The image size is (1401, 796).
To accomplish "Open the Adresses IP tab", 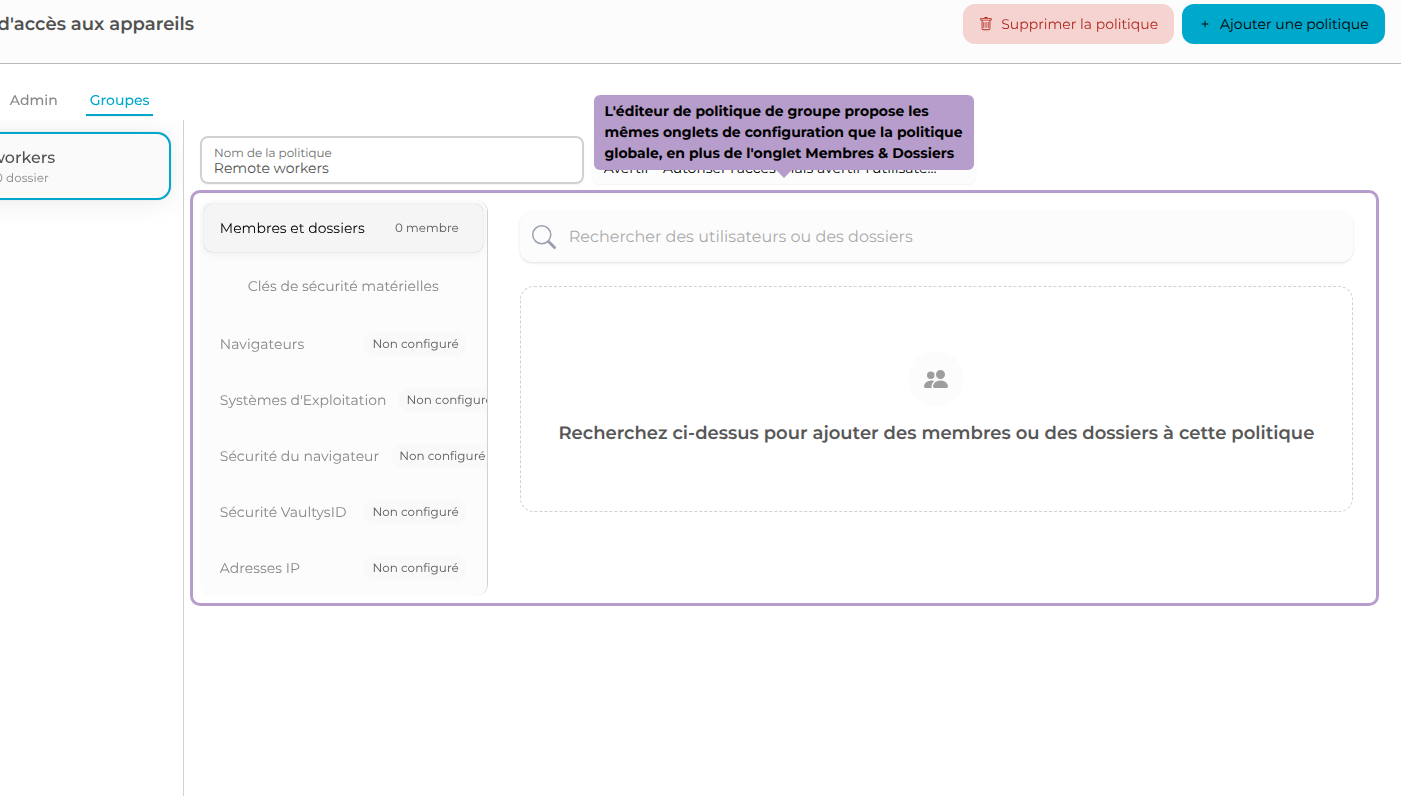I will (343, 568).
